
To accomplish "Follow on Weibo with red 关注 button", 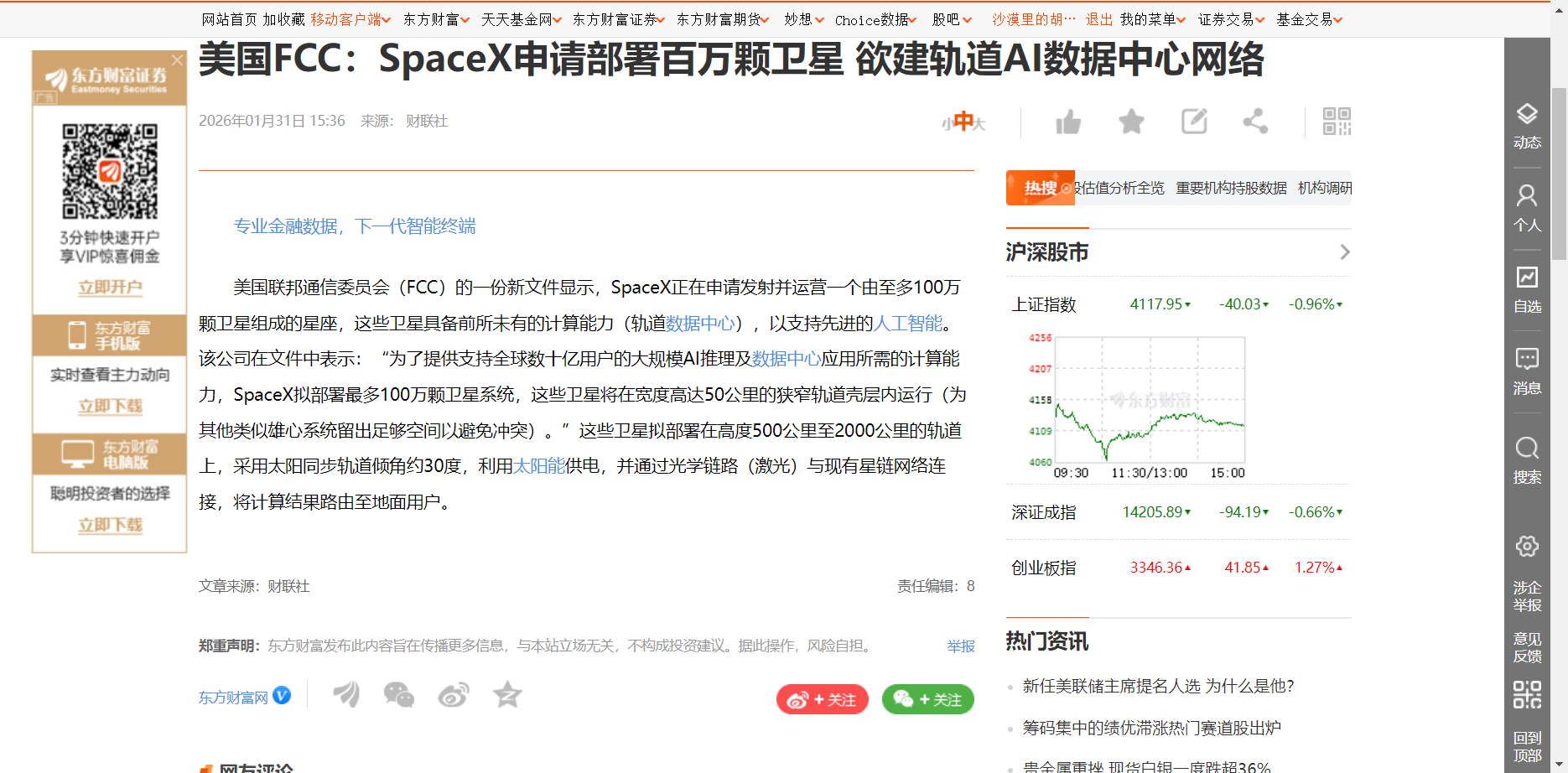I will 823,699.
